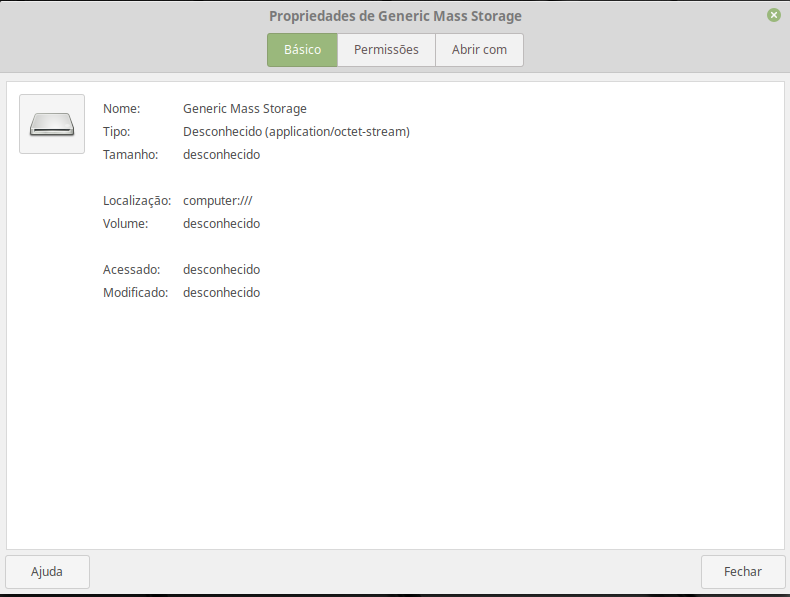Screen dimensions: 790x597
Task: Click the Tipo value Desconhecido (application/octet-stream)
Action: (x=296, y=132)
